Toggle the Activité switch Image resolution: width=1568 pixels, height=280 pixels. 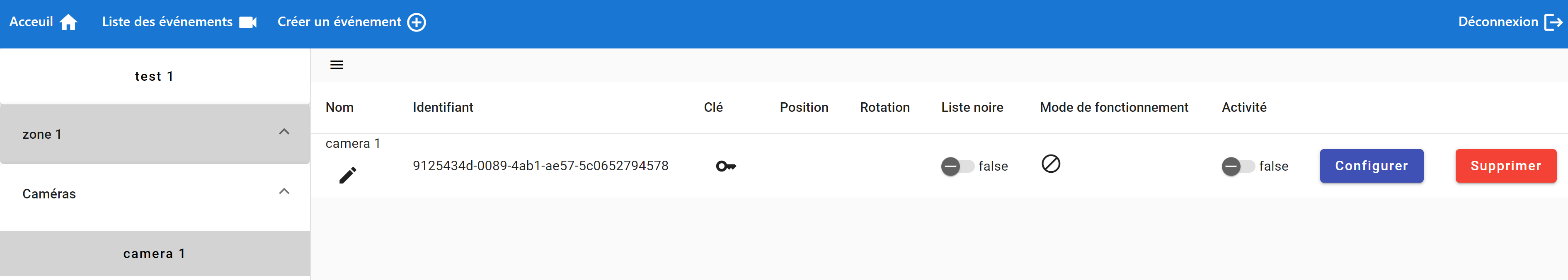(1238, 166)
